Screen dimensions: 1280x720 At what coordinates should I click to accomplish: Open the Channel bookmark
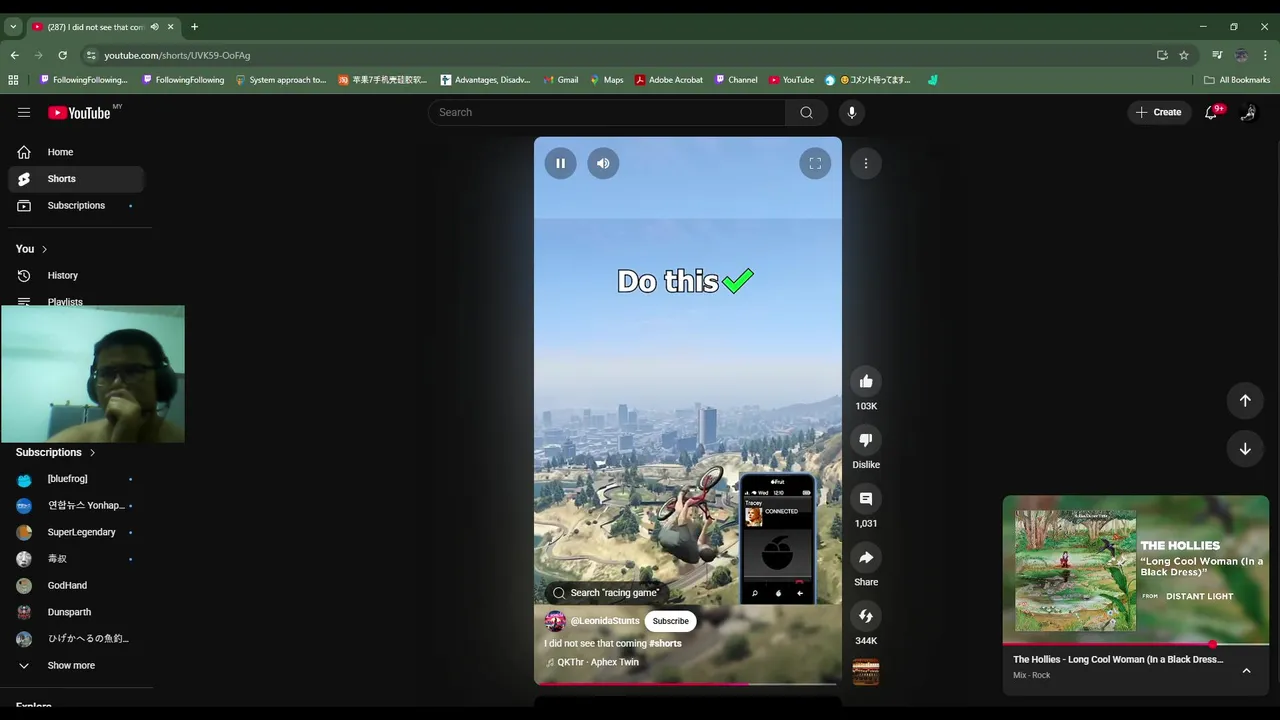click(x=736, y=80)
